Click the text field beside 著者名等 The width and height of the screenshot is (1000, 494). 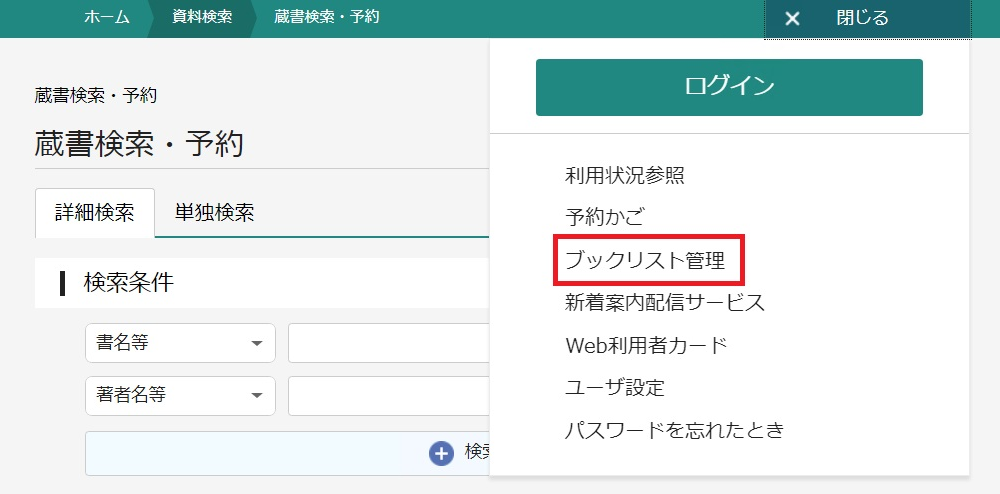(388, 395)
